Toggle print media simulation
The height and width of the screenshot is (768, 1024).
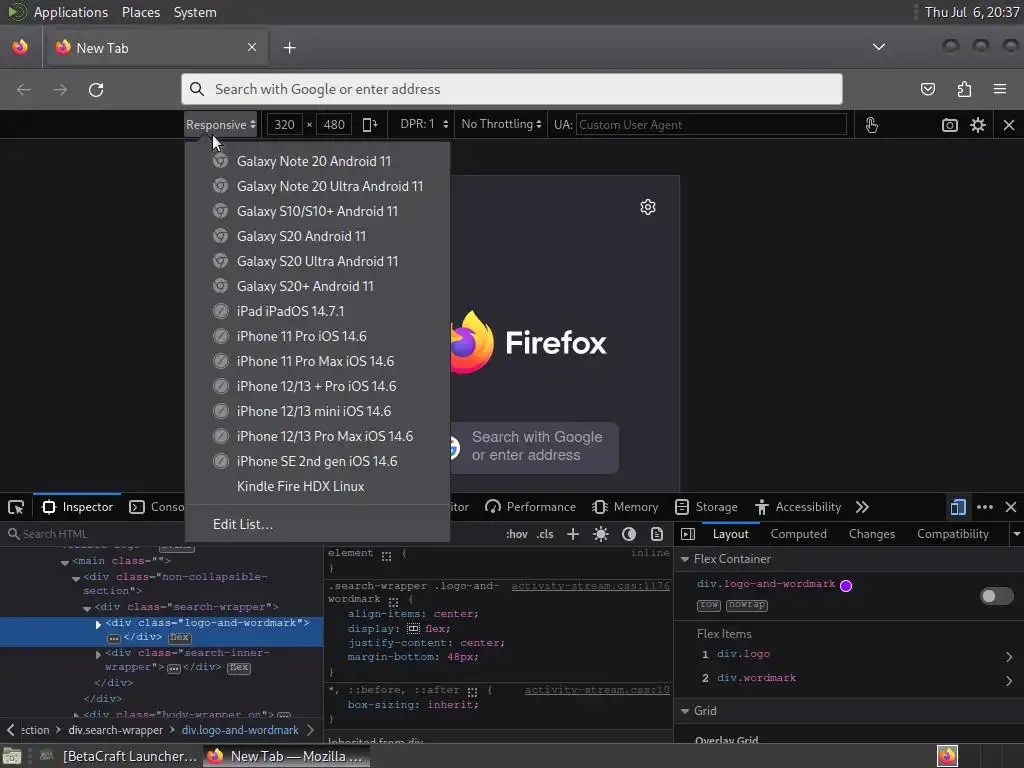[x=657, y=534]
